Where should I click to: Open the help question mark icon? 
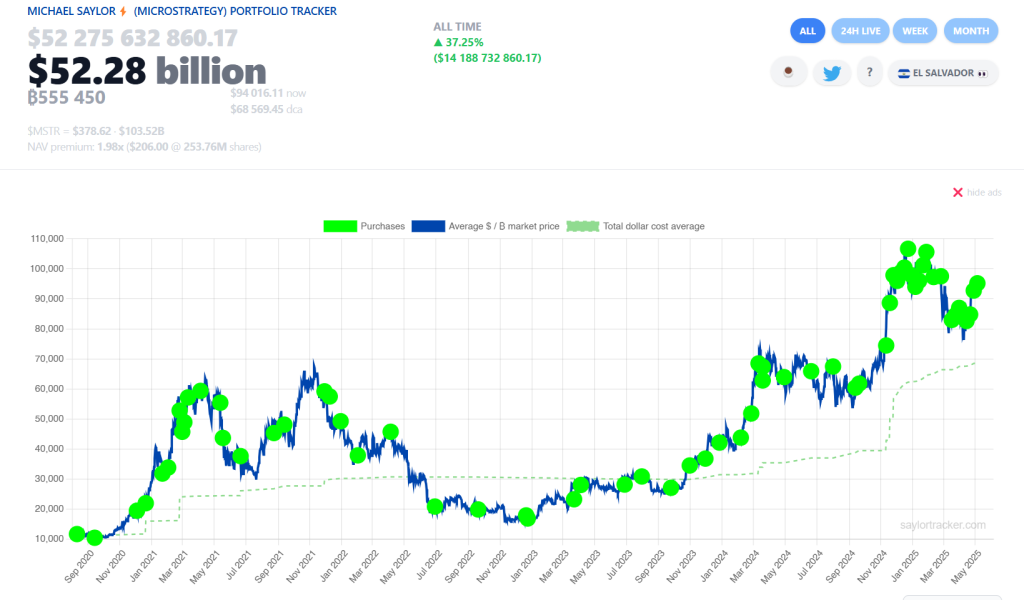tap(869, 72)
